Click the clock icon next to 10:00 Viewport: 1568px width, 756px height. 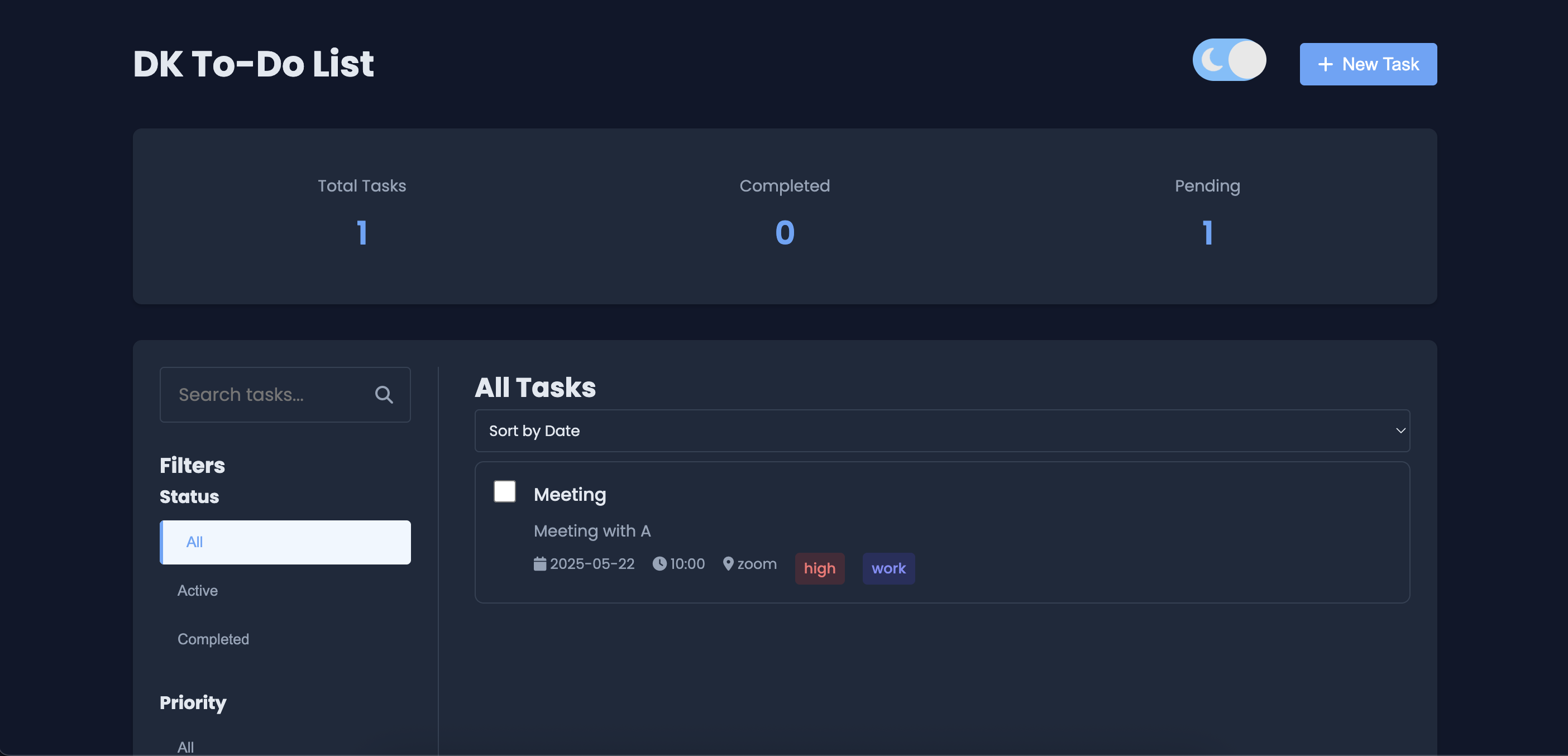click(x=660, y=564)
